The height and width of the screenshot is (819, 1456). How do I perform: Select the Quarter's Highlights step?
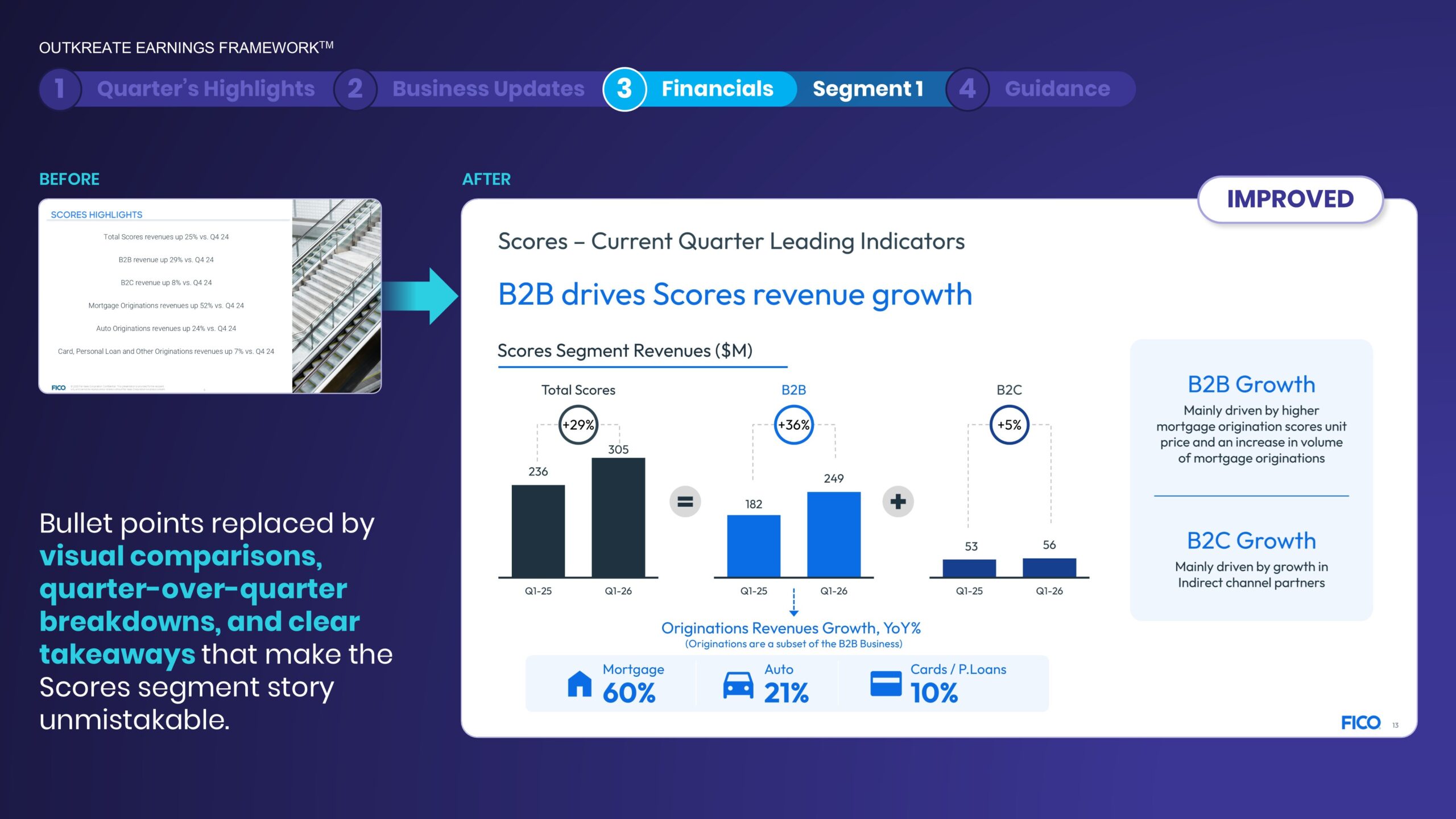(x=205, y=89)
